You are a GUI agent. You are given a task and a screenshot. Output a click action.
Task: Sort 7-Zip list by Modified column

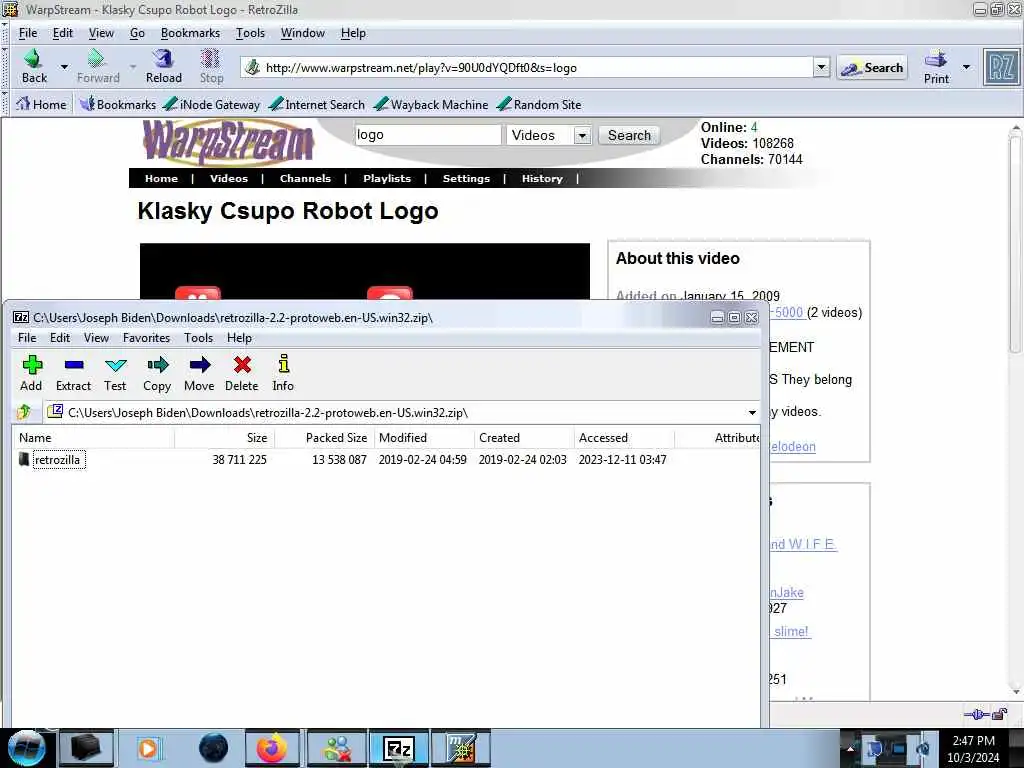tap(424, 438)
